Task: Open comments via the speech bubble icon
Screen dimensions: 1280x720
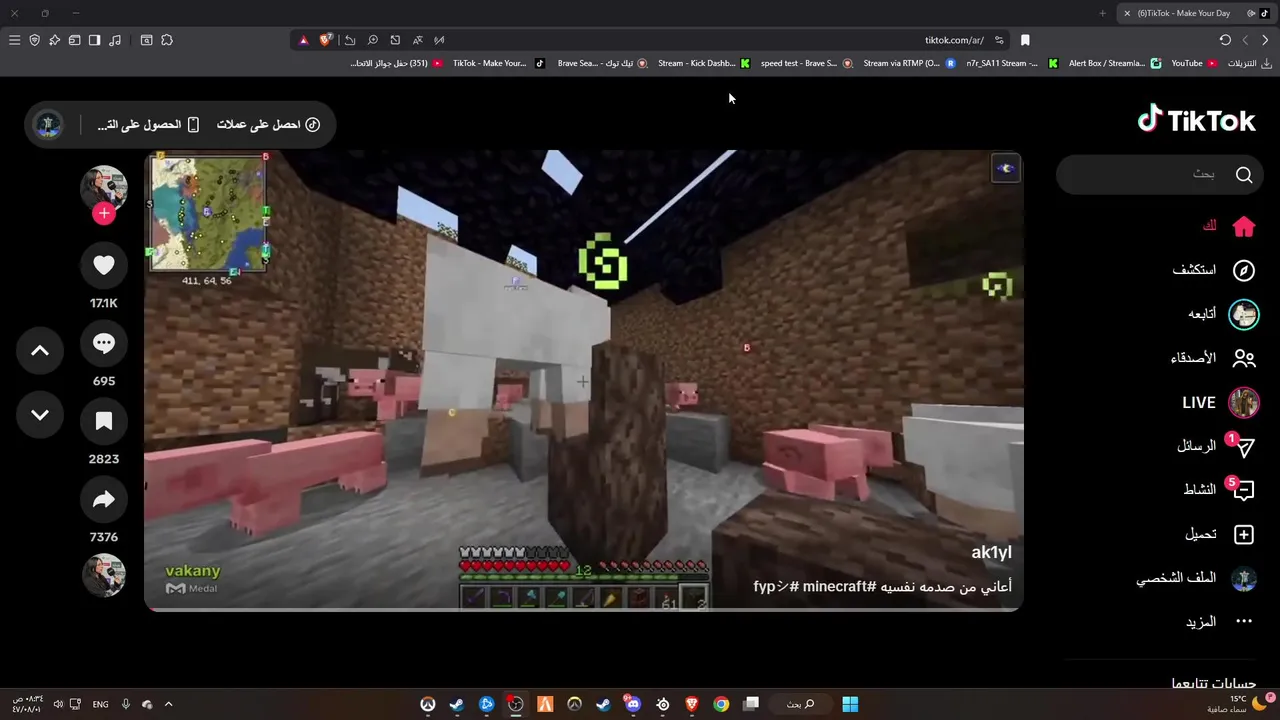Action: pyautogui.click(x=104, y=343)
